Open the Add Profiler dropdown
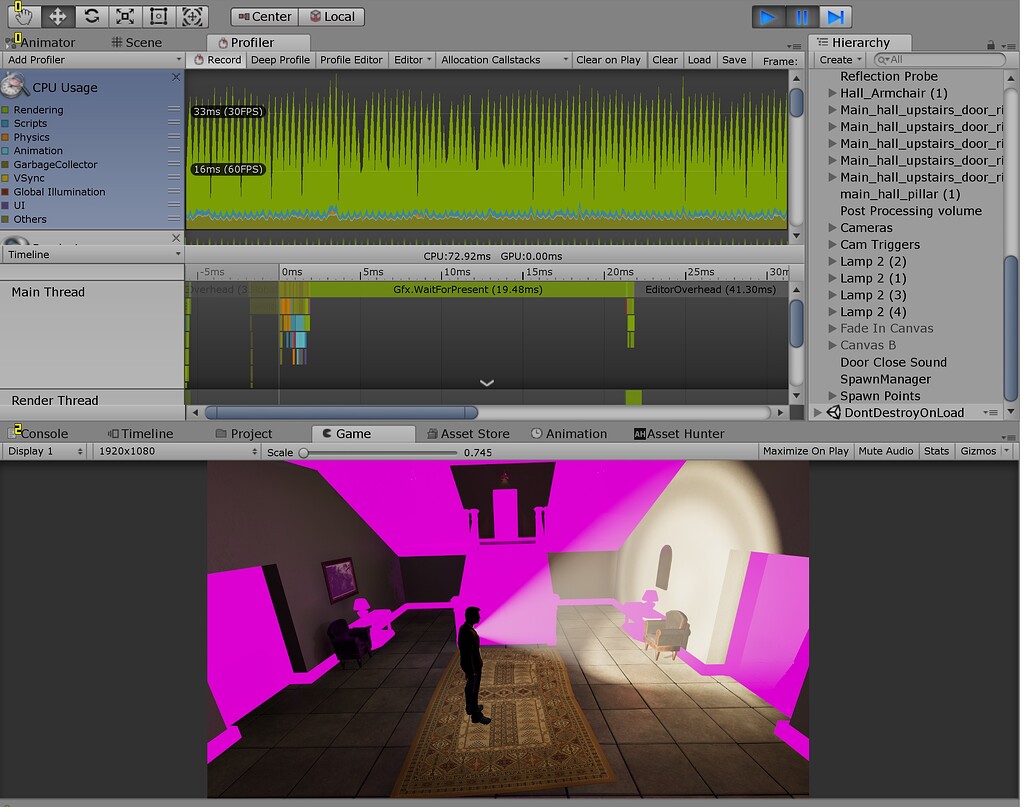The height and width of the screenshot is (807, 1024). click(x=92, y=59)
